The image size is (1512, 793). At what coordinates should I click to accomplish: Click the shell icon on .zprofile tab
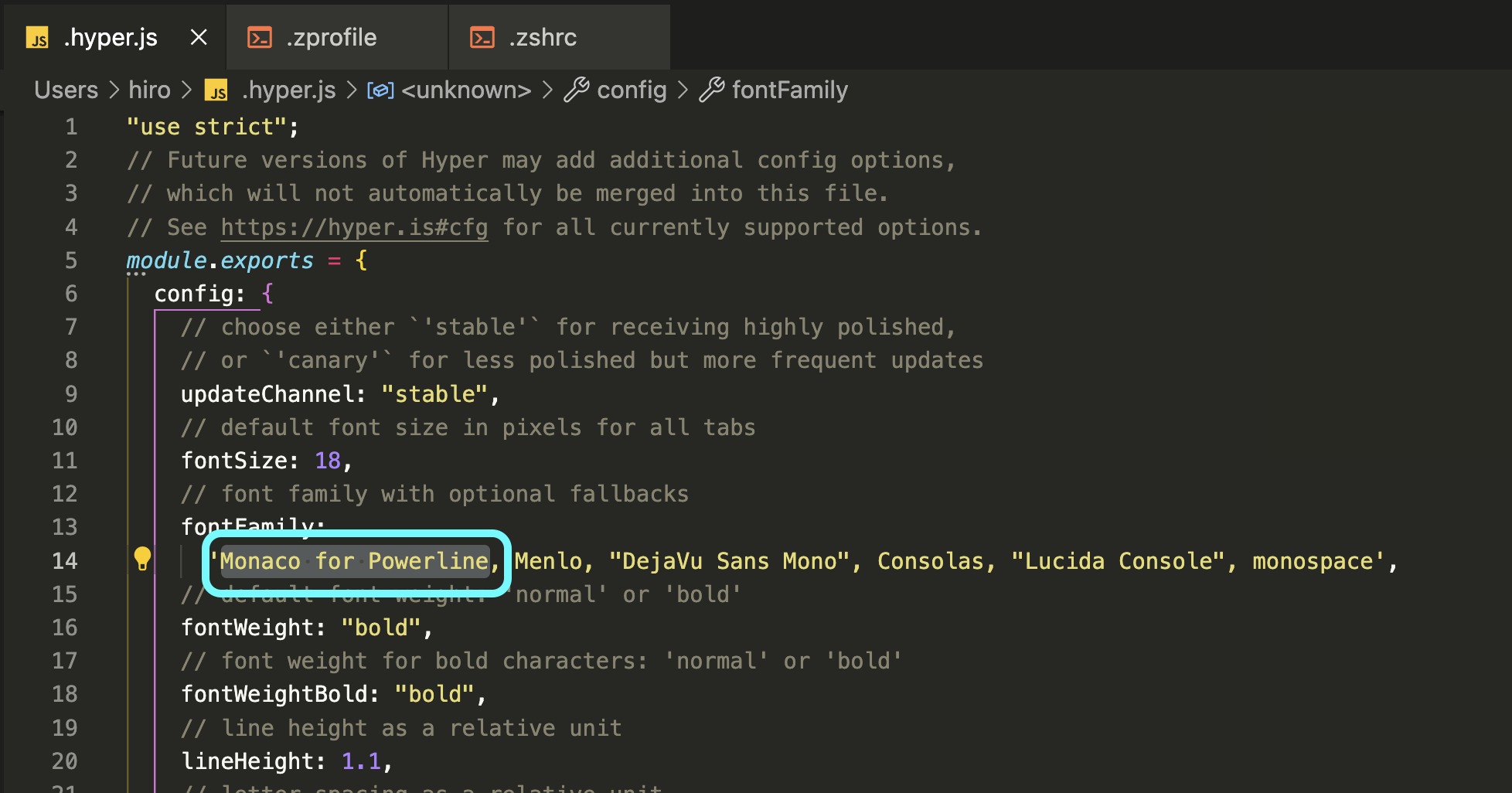pyautogui.click(x=260, y=37)
